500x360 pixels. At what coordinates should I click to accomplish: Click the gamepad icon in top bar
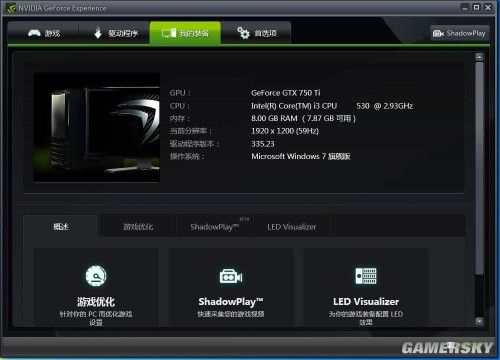click(34, 33)
